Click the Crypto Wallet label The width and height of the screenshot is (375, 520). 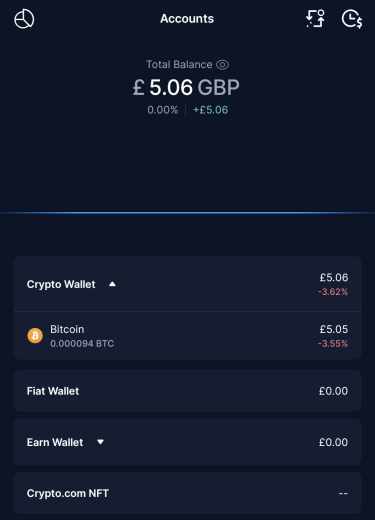[61, 284]
